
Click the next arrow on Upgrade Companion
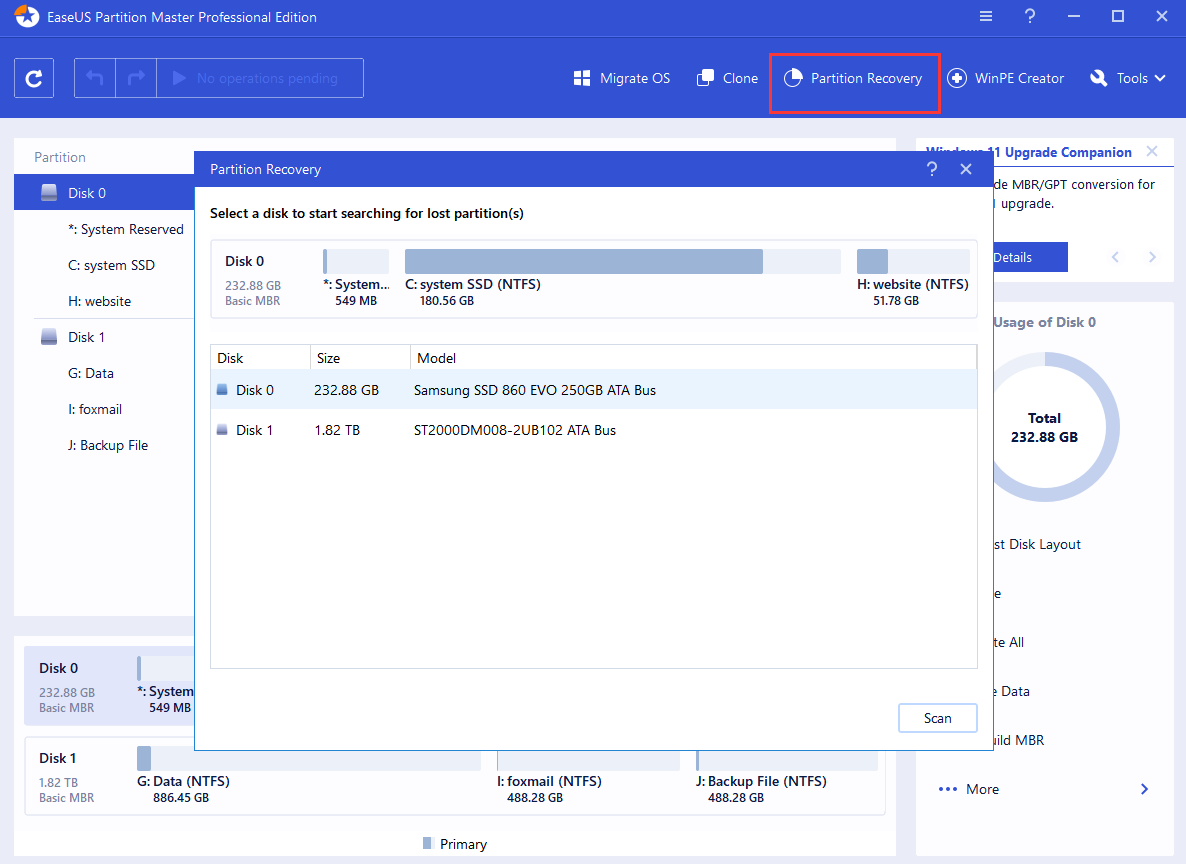pos(1152,257)
